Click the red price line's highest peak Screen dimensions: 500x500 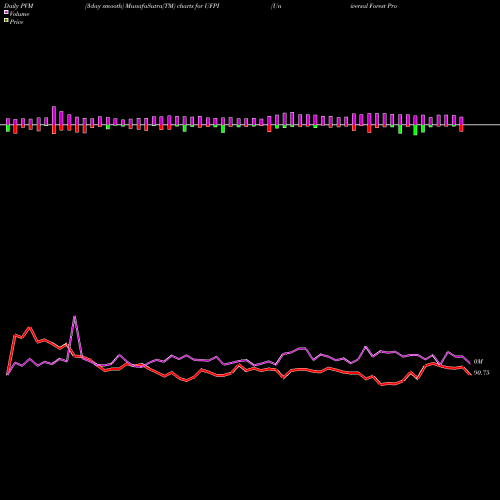(x=30, y=328)
